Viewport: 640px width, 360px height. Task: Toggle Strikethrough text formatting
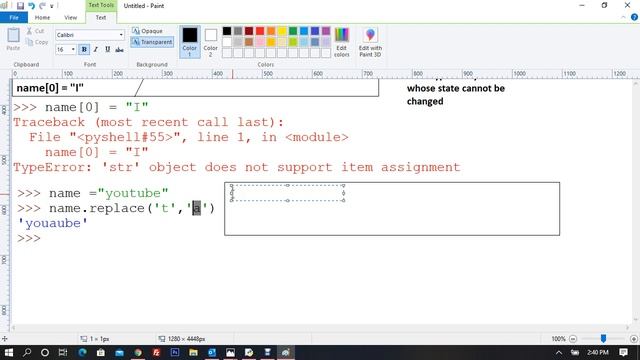[119, 49]
